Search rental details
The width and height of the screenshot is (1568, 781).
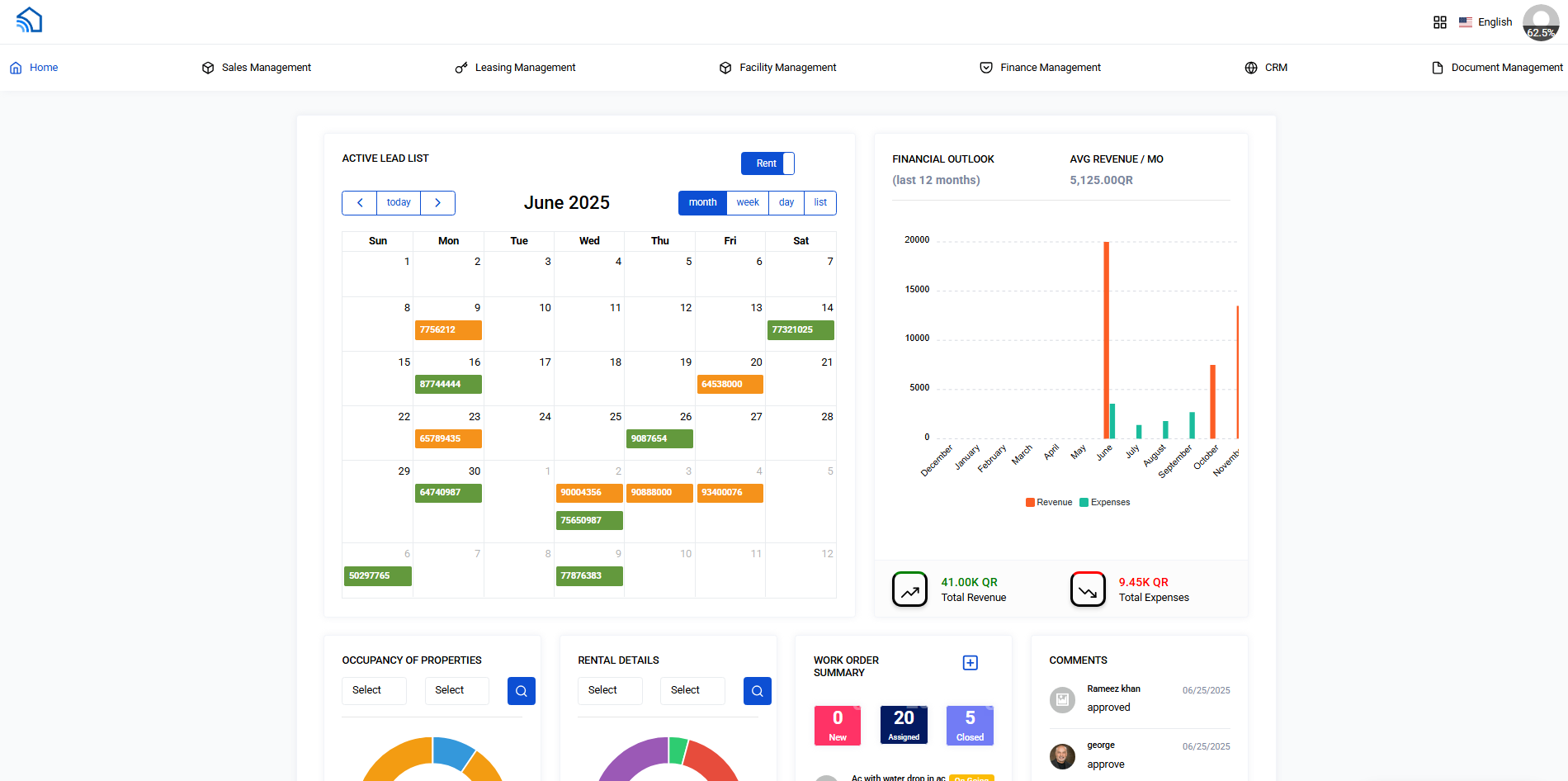point(758,691)
